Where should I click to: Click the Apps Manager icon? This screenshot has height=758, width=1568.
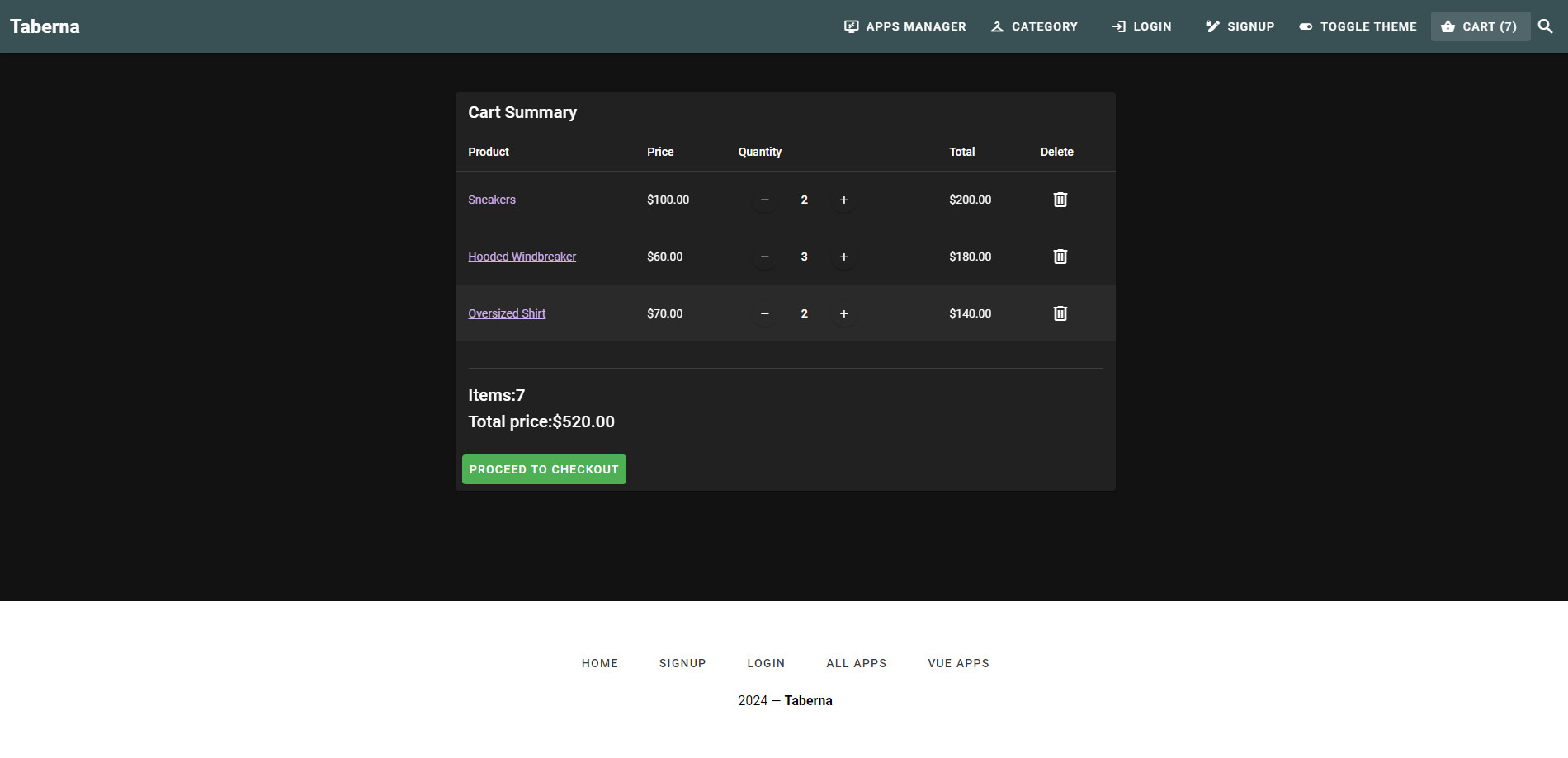(851, 26)
